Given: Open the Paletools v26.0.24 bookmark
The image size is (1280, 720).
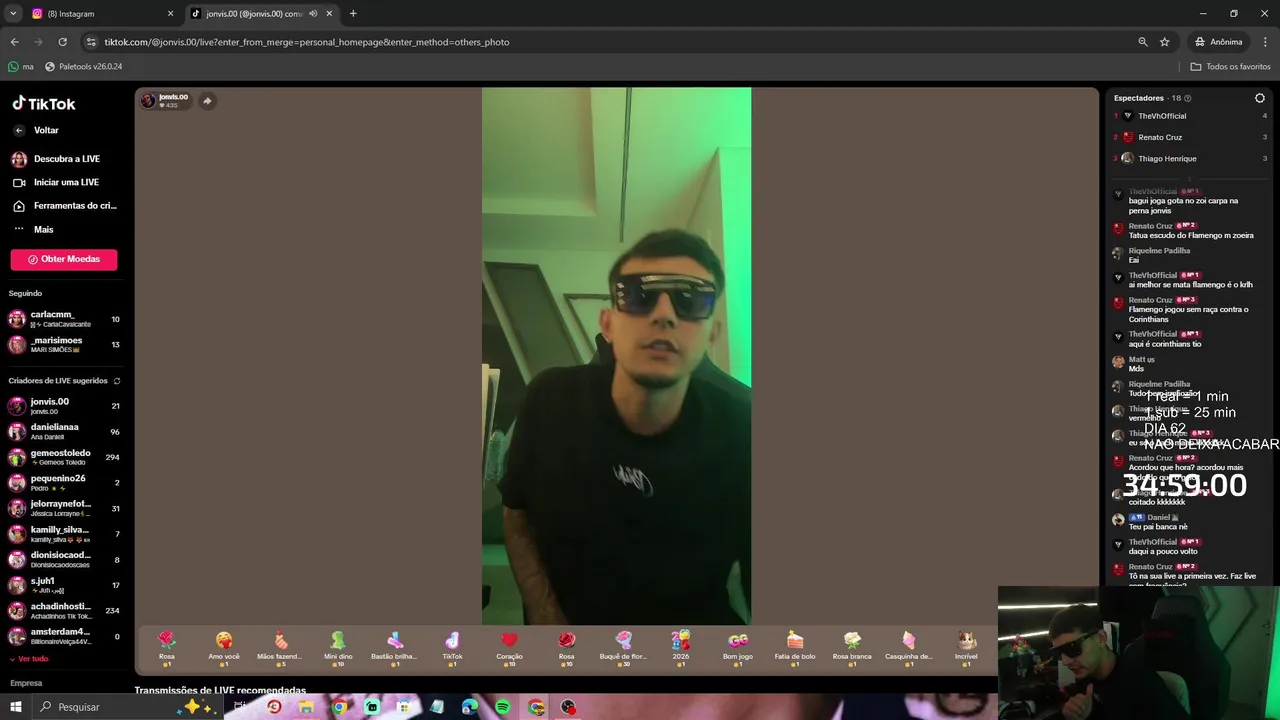Looking at the screenshot, I should click(83, 67).
